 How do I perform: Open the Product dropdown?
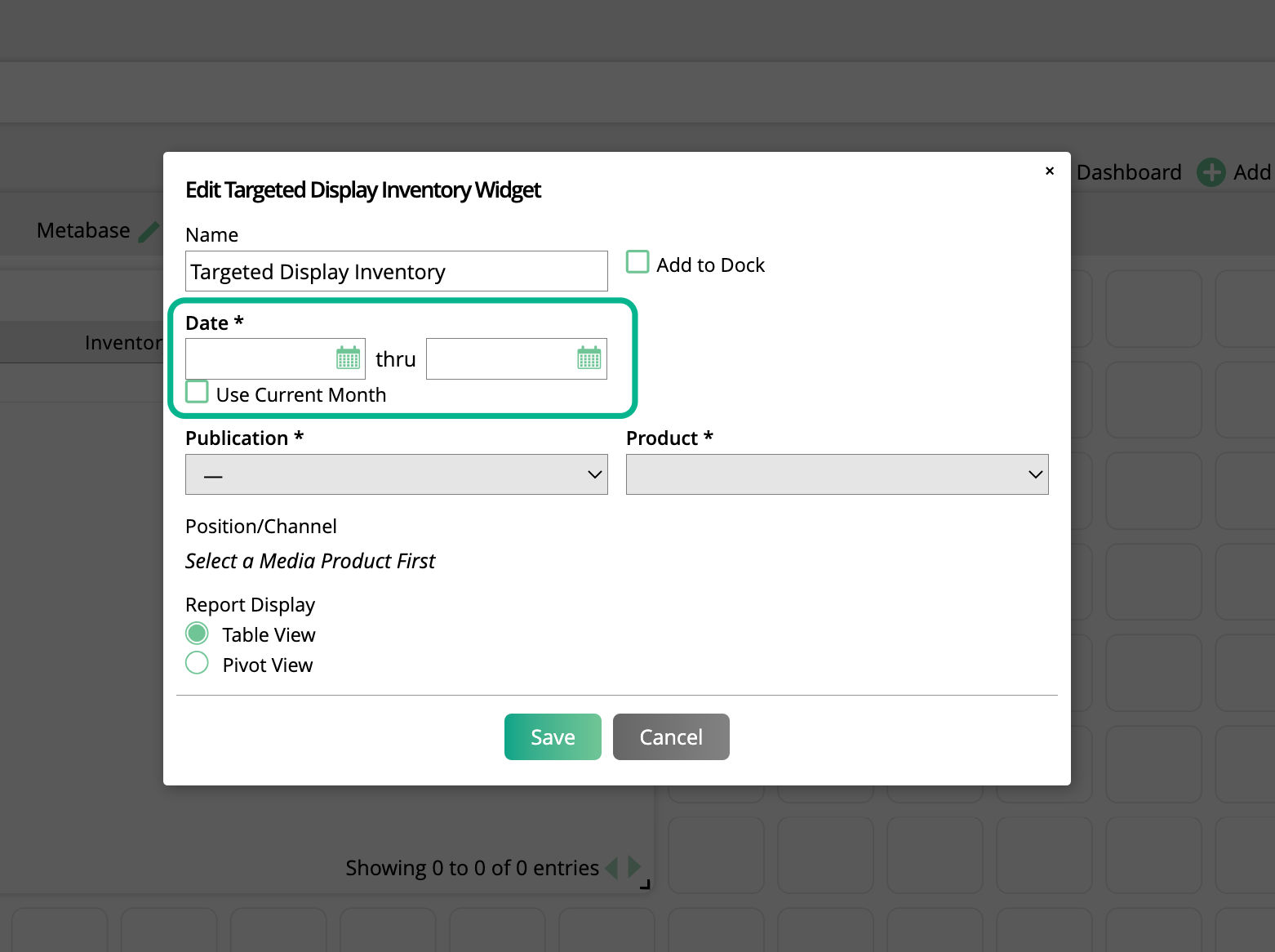pos(837,474)
